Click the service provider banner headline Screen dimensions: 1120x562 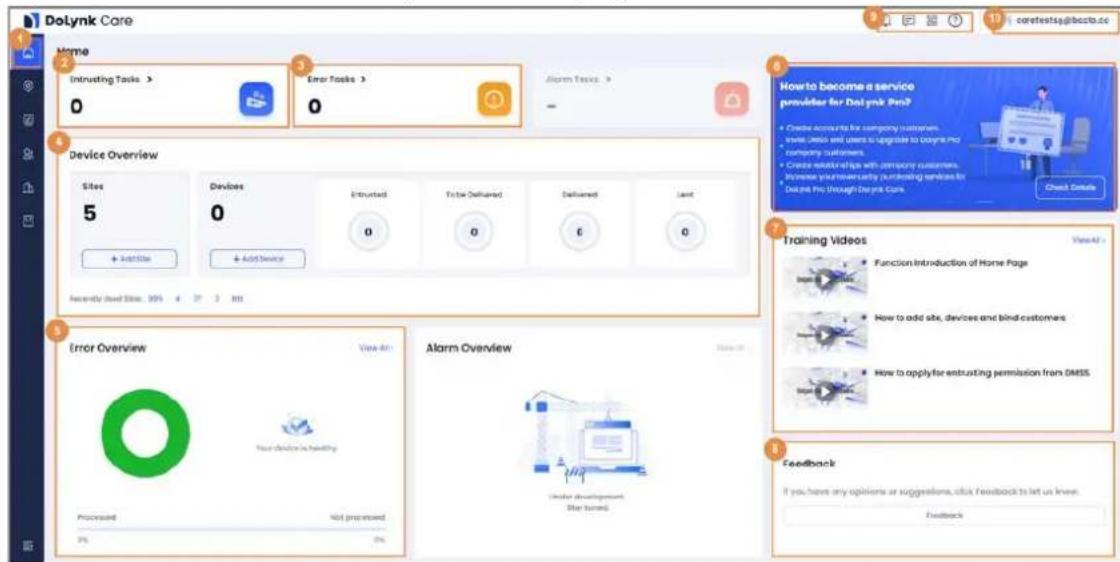pyautogui.click(x=847, y=94)
